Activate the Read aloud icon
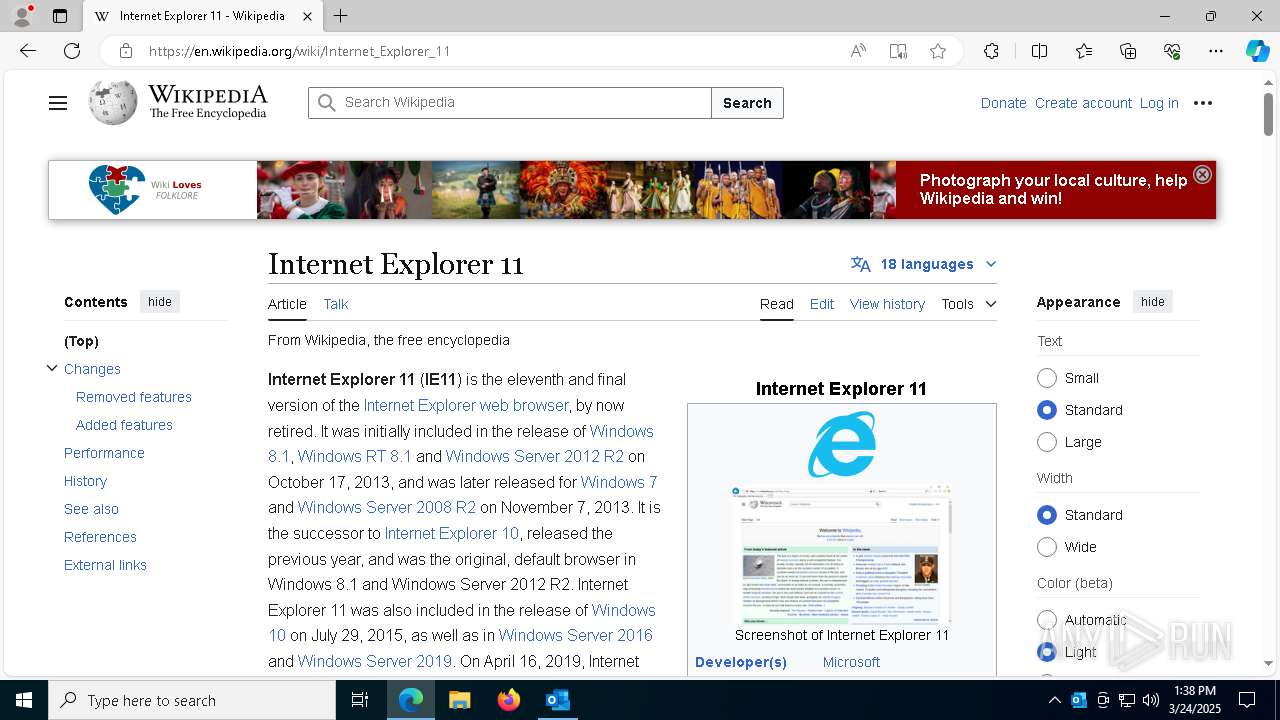Viewport: 1280px width, 720px height. [x=858, y=51]
